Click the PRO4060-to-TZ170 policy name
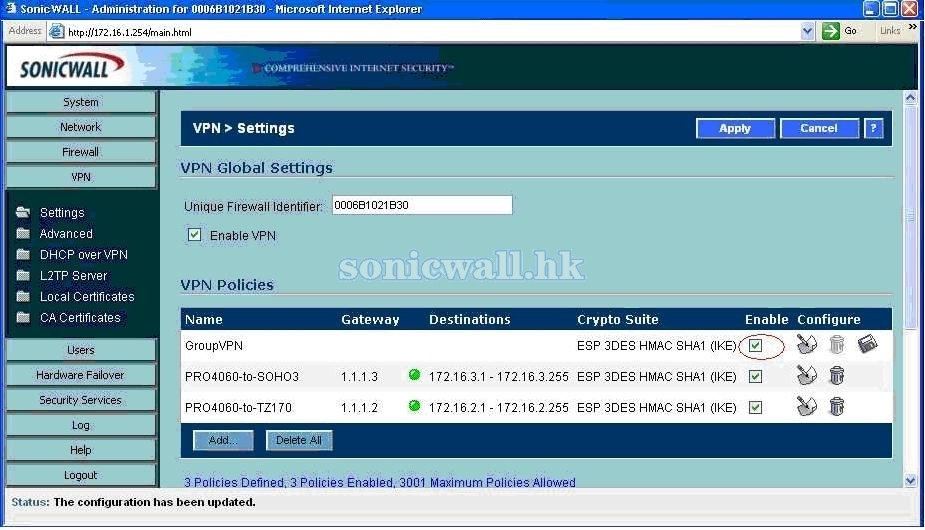This screenshot has height=530, width=925. (238, 407)
